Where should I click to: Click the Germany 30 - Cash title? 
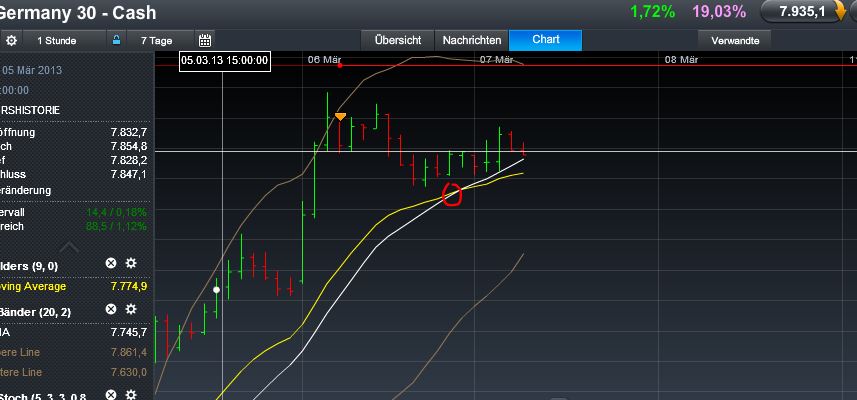(78, 12)
